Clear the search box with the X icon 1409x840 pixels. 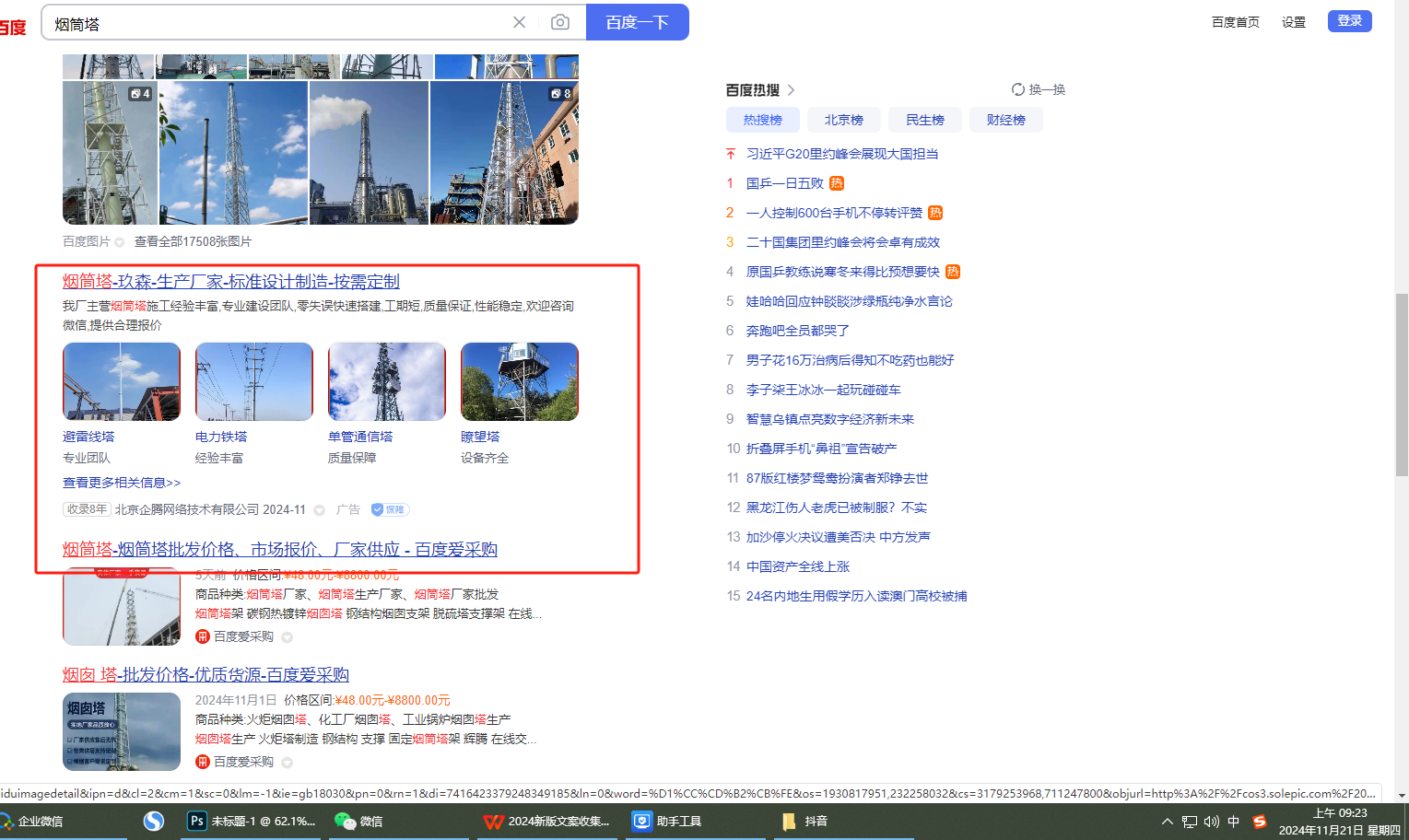(520, 22)
